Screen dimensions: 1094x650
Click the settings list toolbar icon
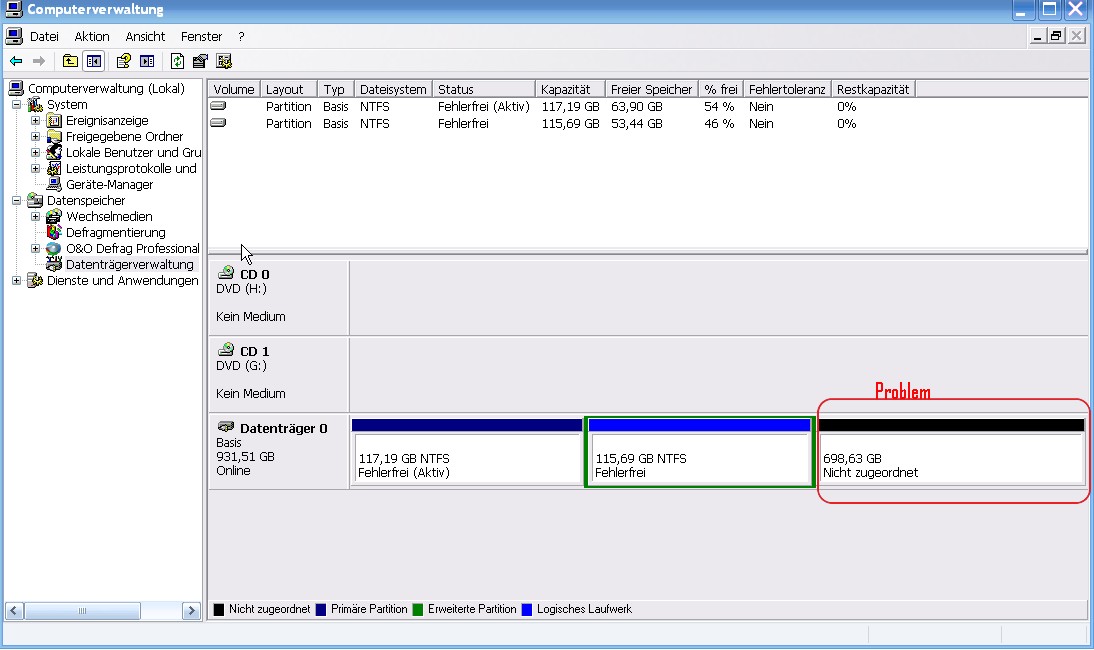coord(224,61)
